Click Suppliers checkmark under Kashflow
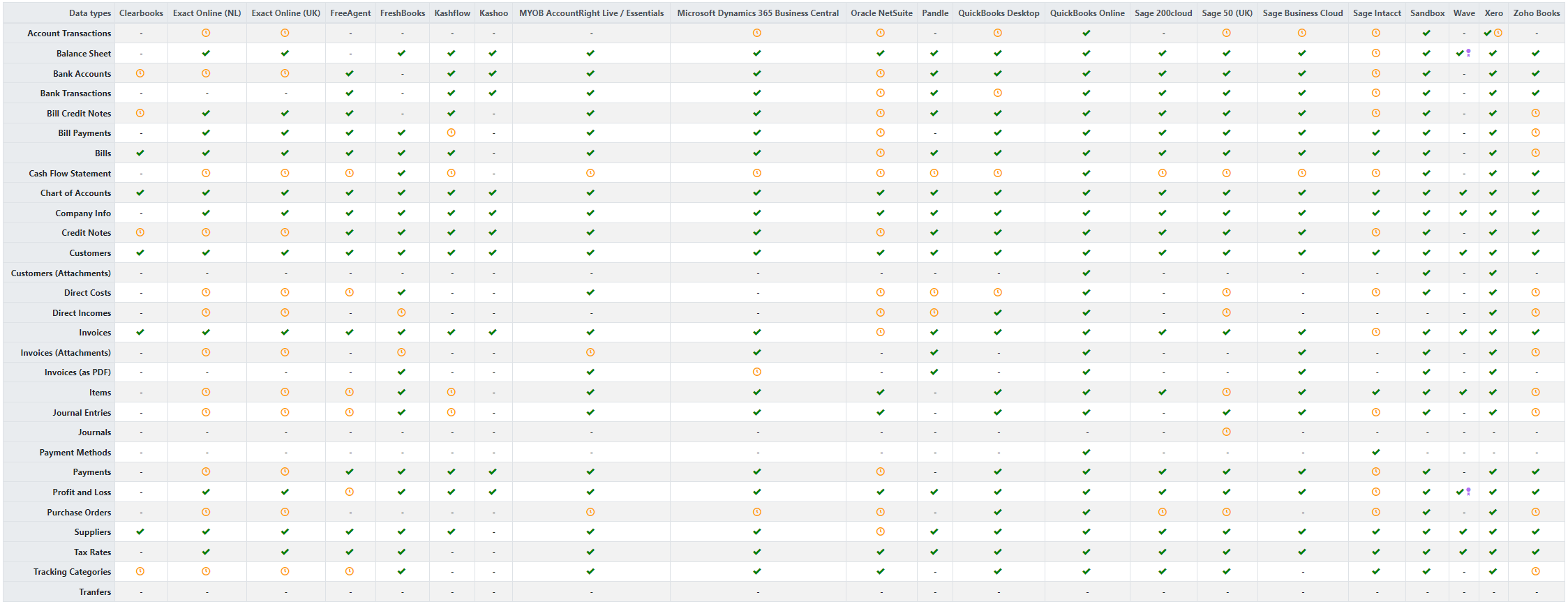Image resolution: width=1568 pixels, height=604 pixels. point(451,531)
